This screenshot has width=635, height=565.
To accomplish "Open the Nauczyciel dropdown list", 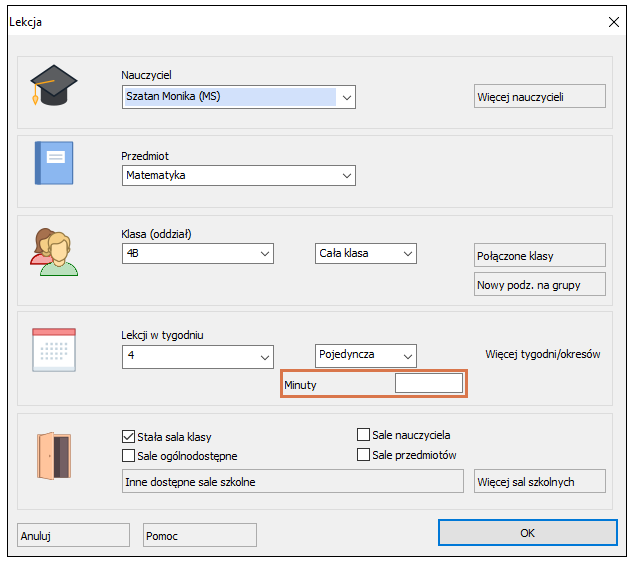I will [x=346, y=97].
